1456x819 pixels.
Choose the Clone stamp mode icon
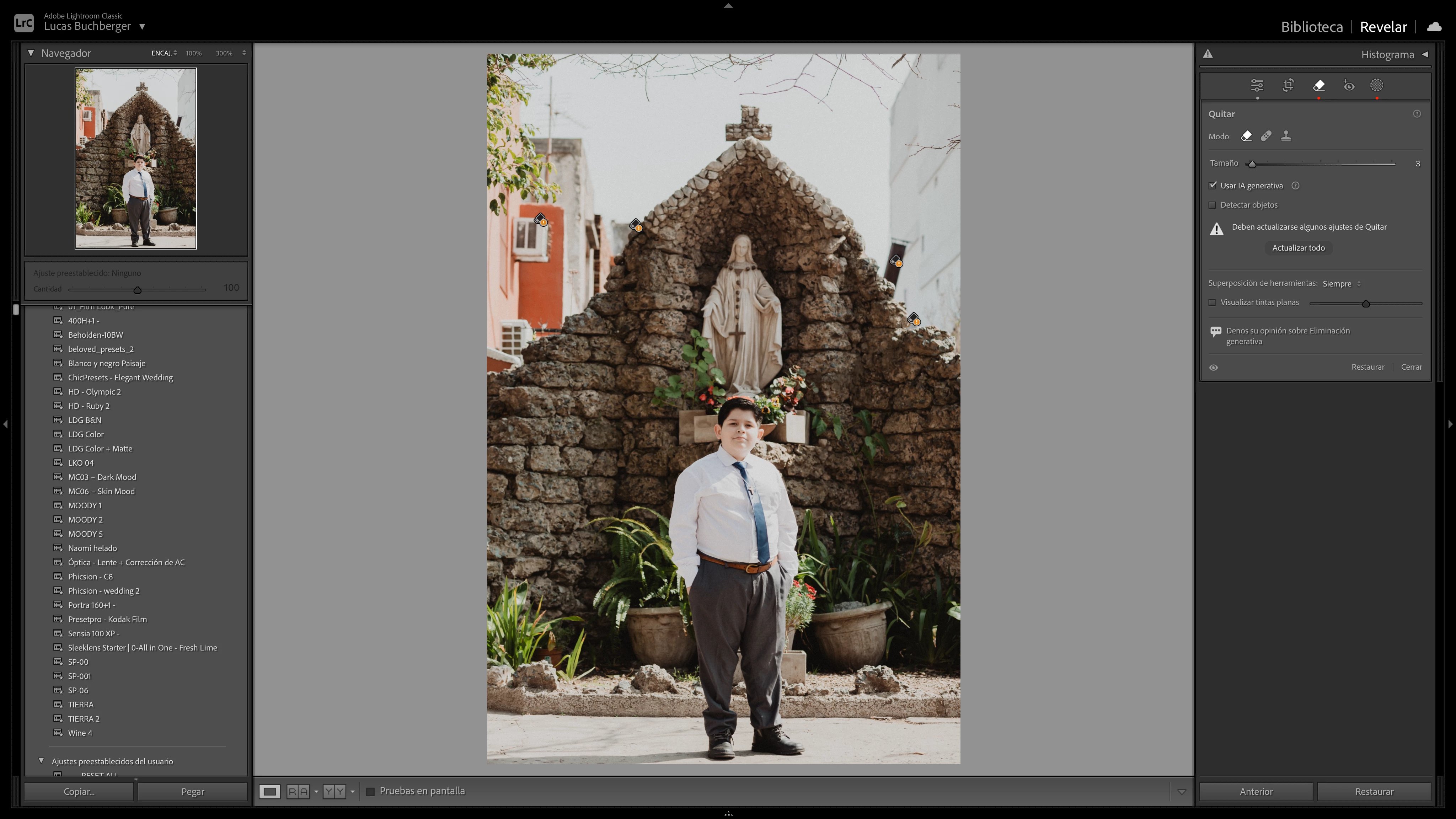tap(1286, 136)
